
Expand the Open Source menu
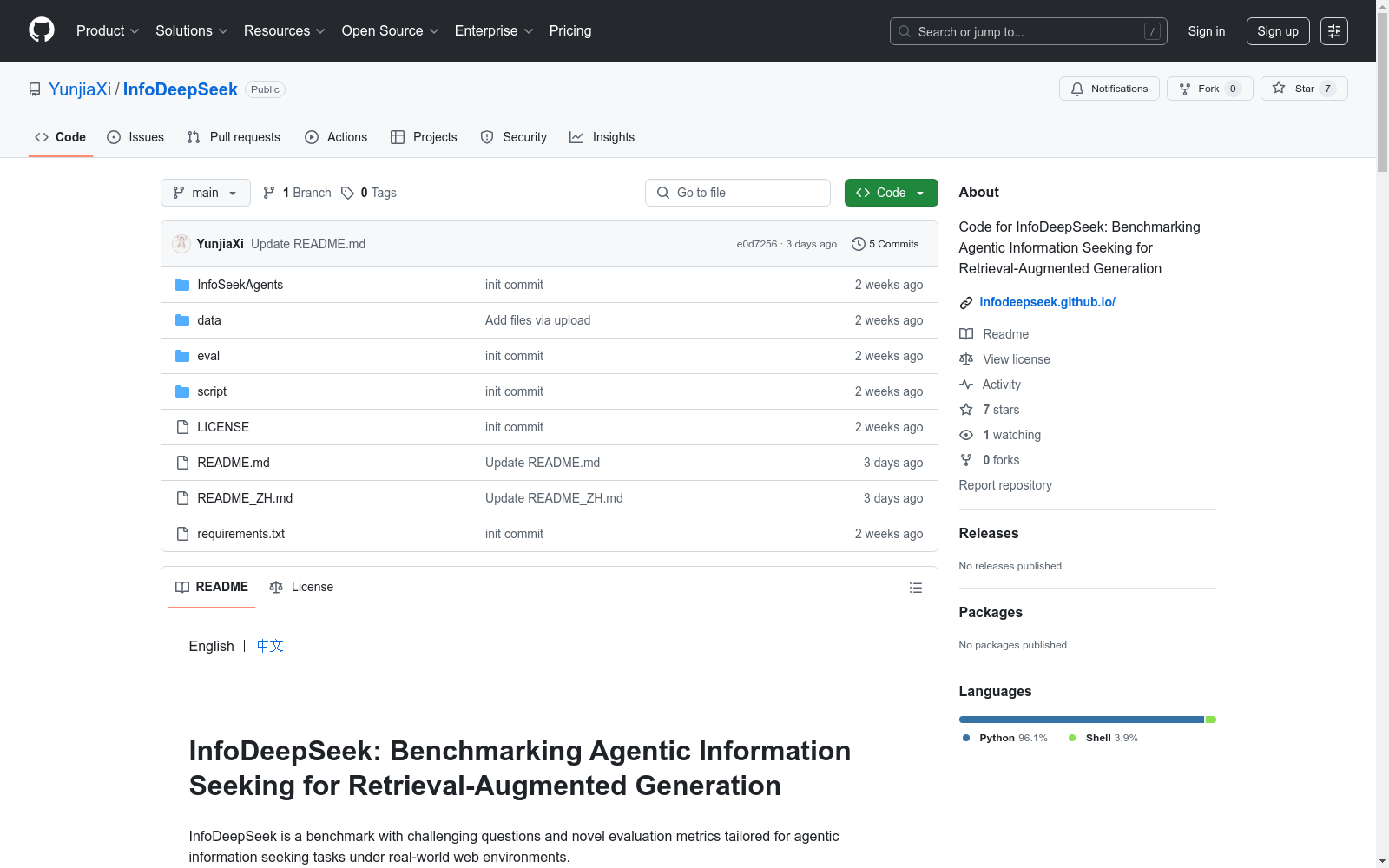(391, 31)
